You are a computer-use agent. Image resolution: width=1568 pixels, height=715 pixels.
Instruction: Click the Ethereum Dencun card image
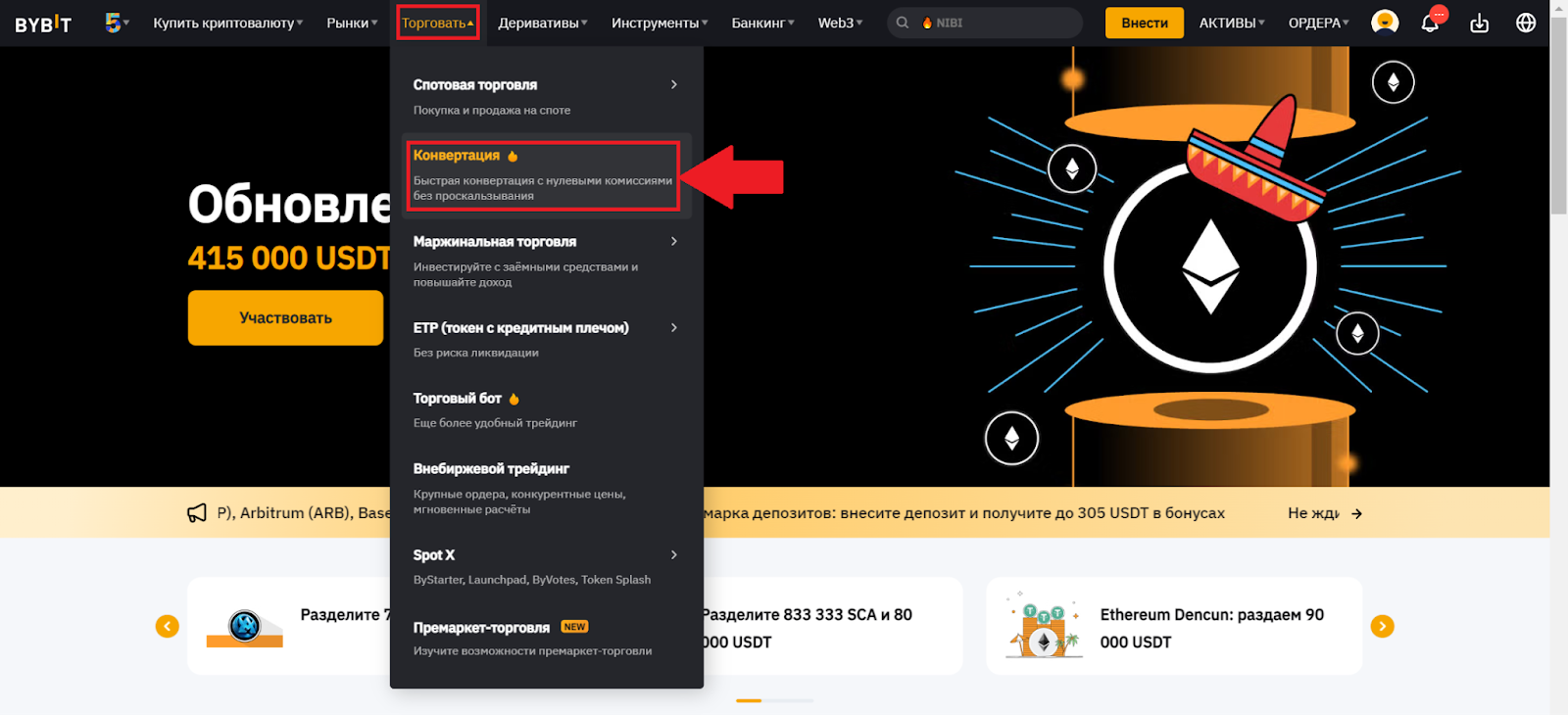point(1044,627)
